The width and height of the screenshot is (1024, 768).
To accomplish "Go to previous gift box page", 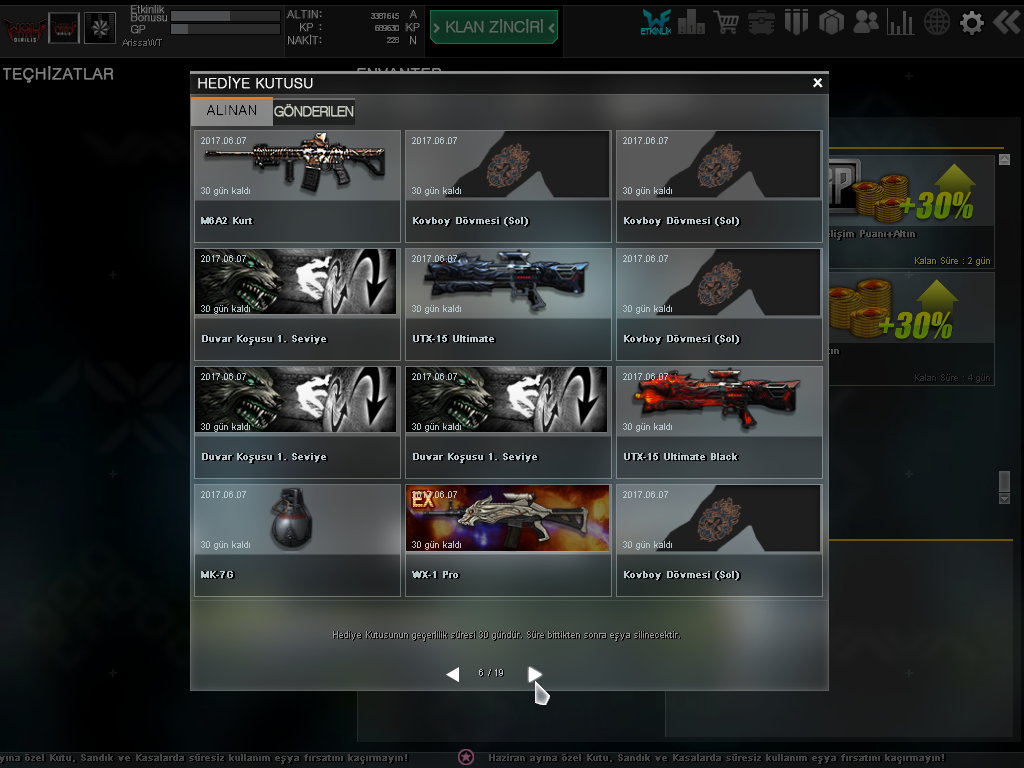I will tap(453, 673).
